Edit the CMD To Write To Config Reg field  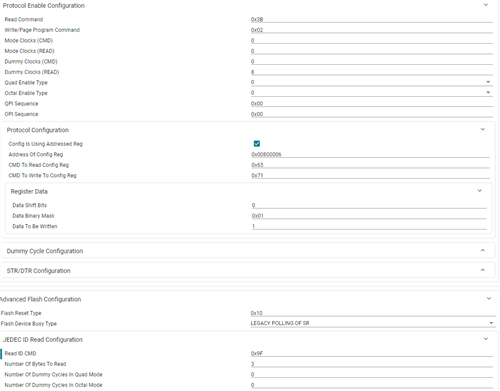(x=370, y=175)
